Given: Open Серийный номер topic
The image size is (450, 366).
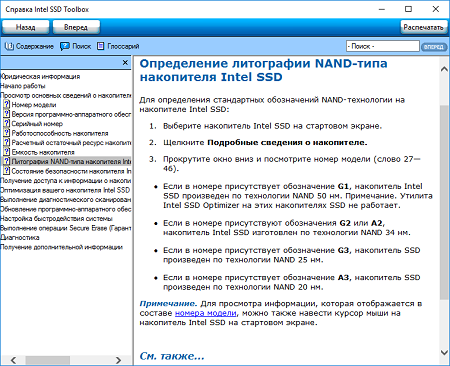Looking at the screenshot, I should click(x=37, y=124).
